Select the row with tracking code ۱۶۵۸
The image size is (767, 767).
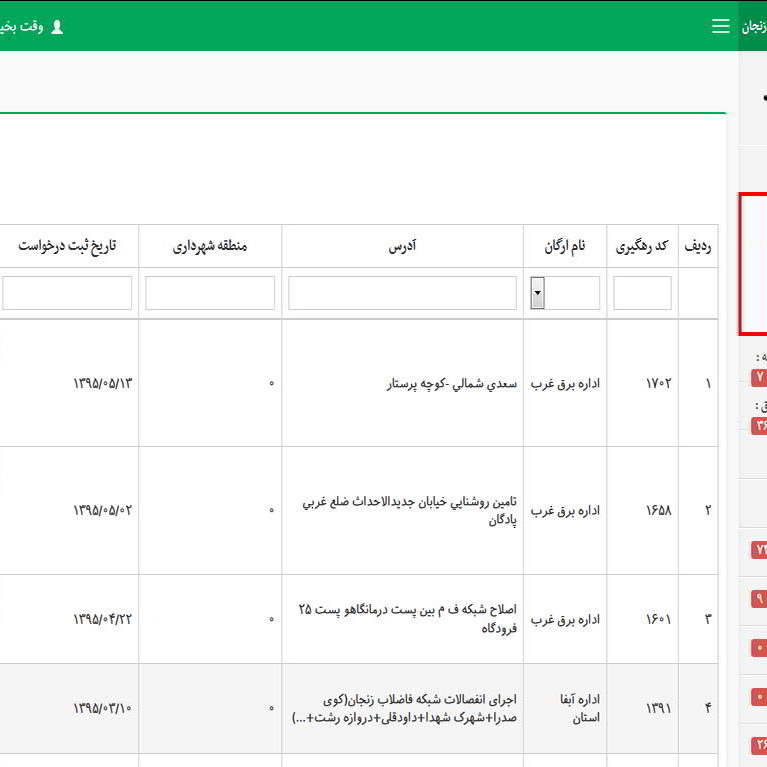pos(657,510)
